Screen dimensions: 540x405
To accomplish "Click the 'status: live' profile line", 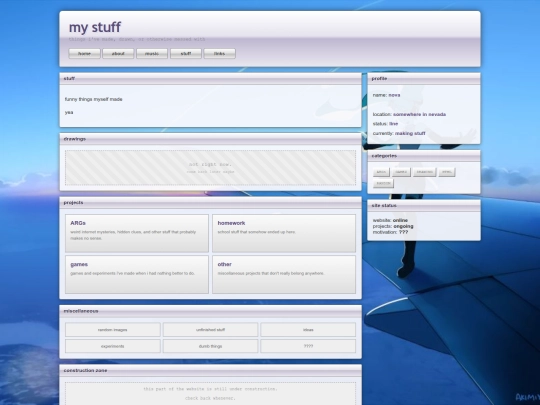I will [x=385, y=124].
